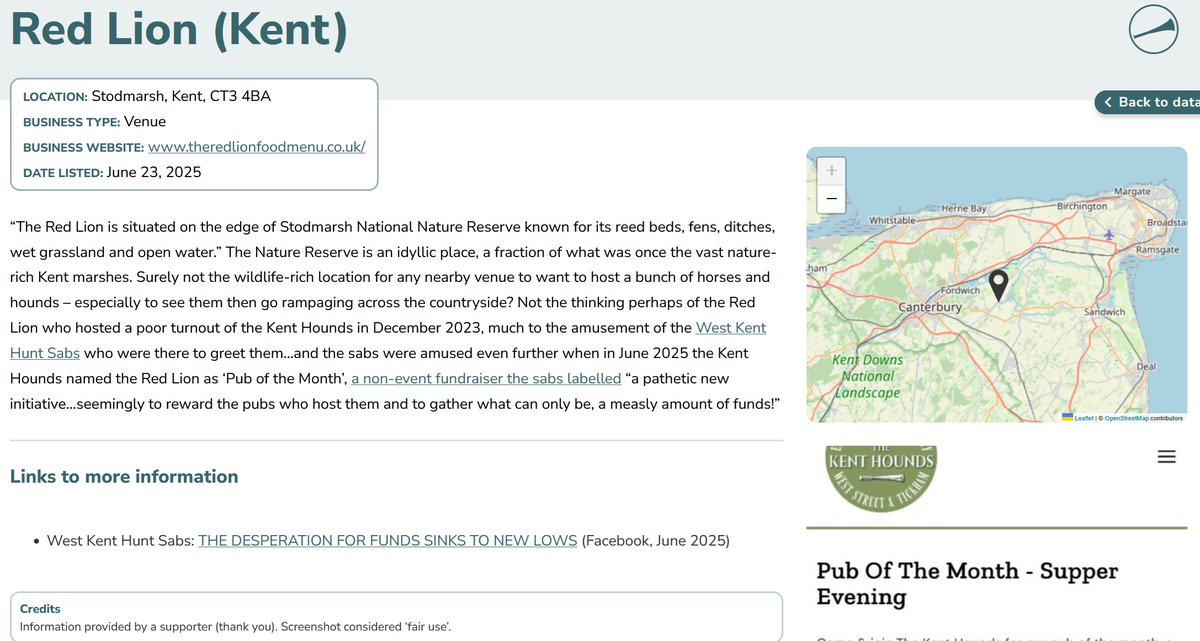Click Birchington label on the map

(1081, 206)
